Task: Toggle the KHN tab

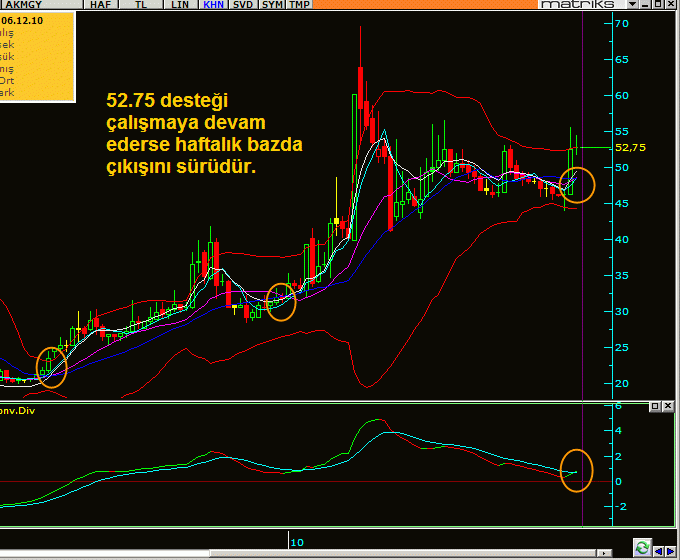Action: (x=213, y=5)
